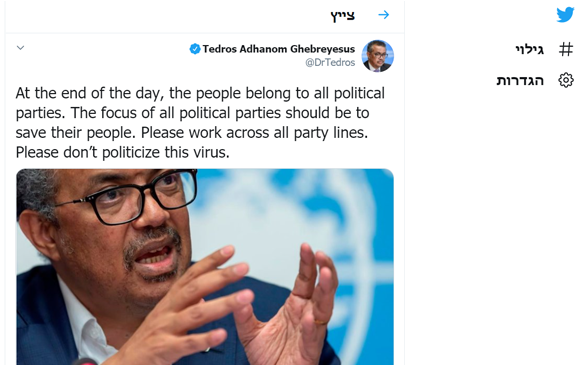
Task: Click the settings gear icon
Action: [x=566, y=80]
